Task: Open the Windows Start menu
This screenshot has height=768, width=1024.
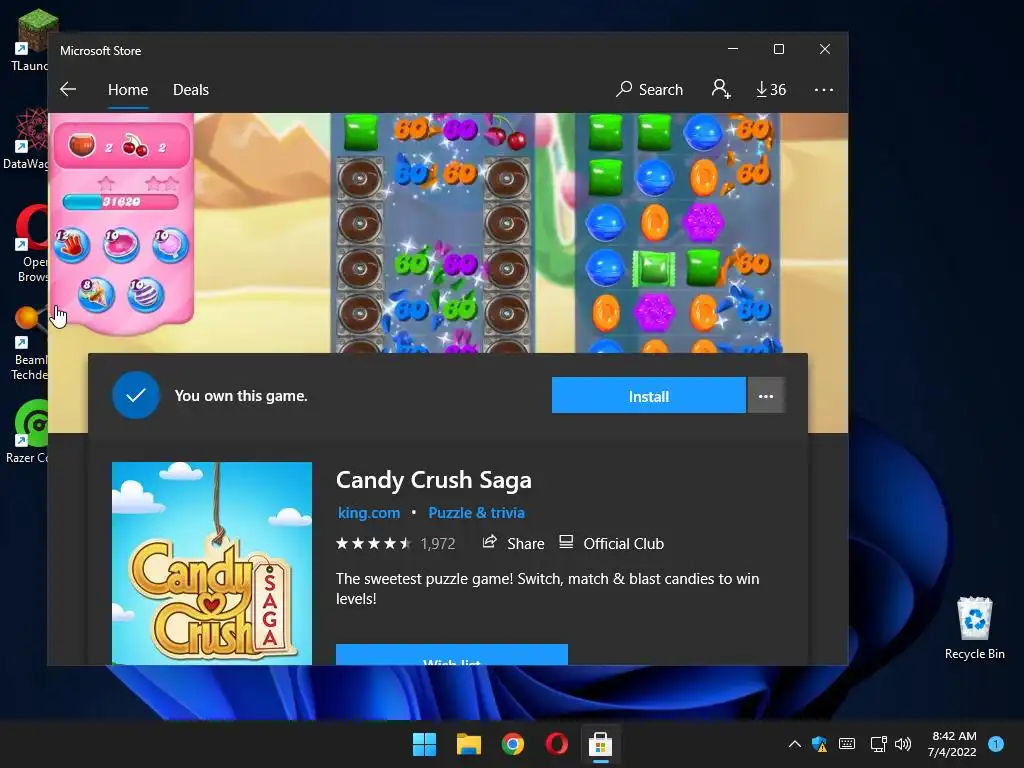Action: pyautogui.click(x=424, y=744)
